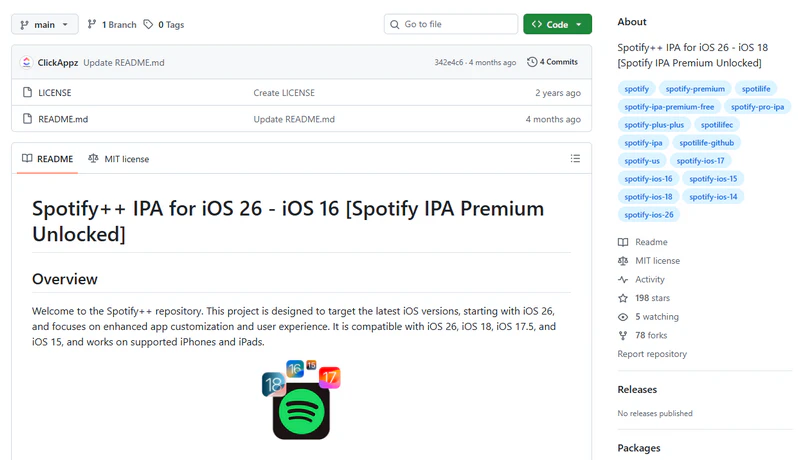Select the spotify-ipa-premium-free topic tag

pyautogui.click(x=669, y=107)
